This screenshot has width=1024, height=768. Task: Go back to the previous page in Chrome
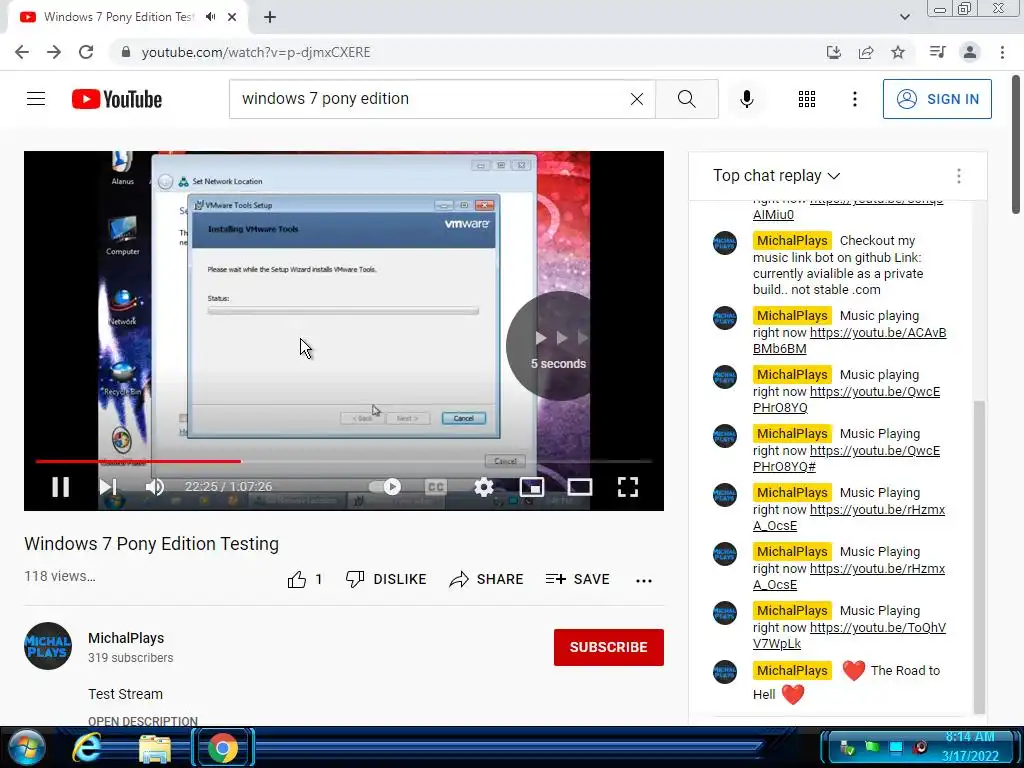coord(22,52)
